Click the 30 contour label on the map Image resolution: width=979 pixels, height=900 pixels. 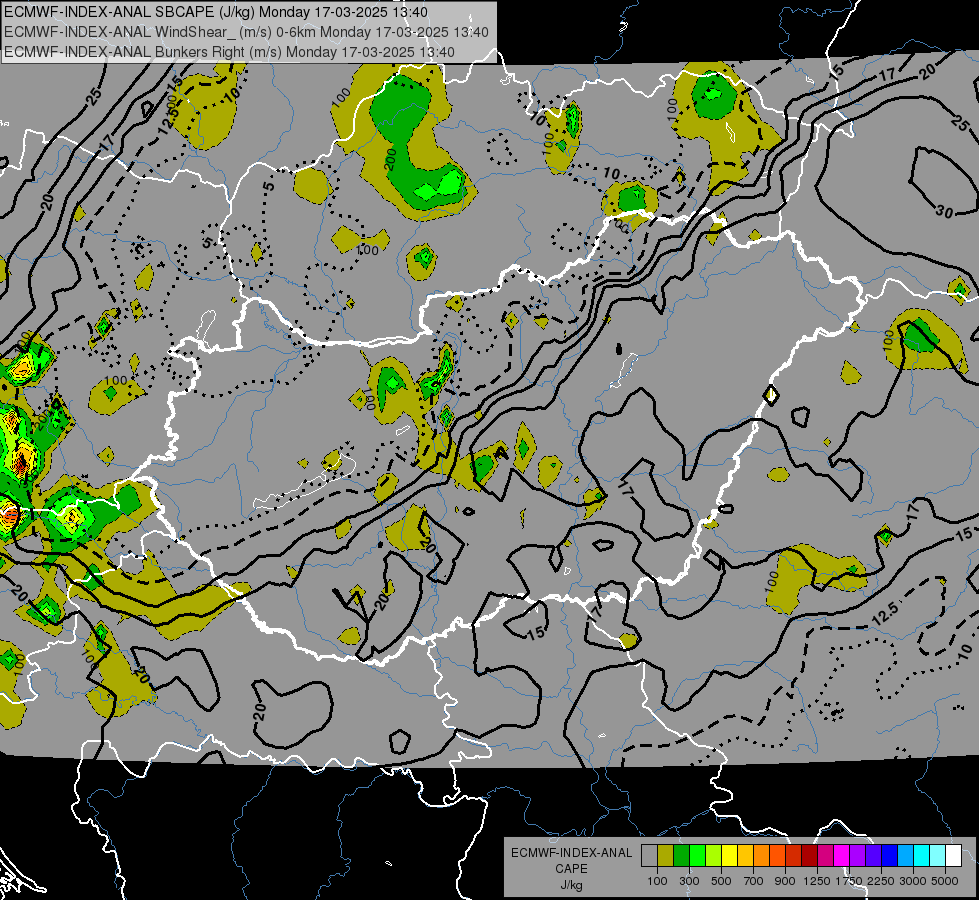(x=945, y=212)
